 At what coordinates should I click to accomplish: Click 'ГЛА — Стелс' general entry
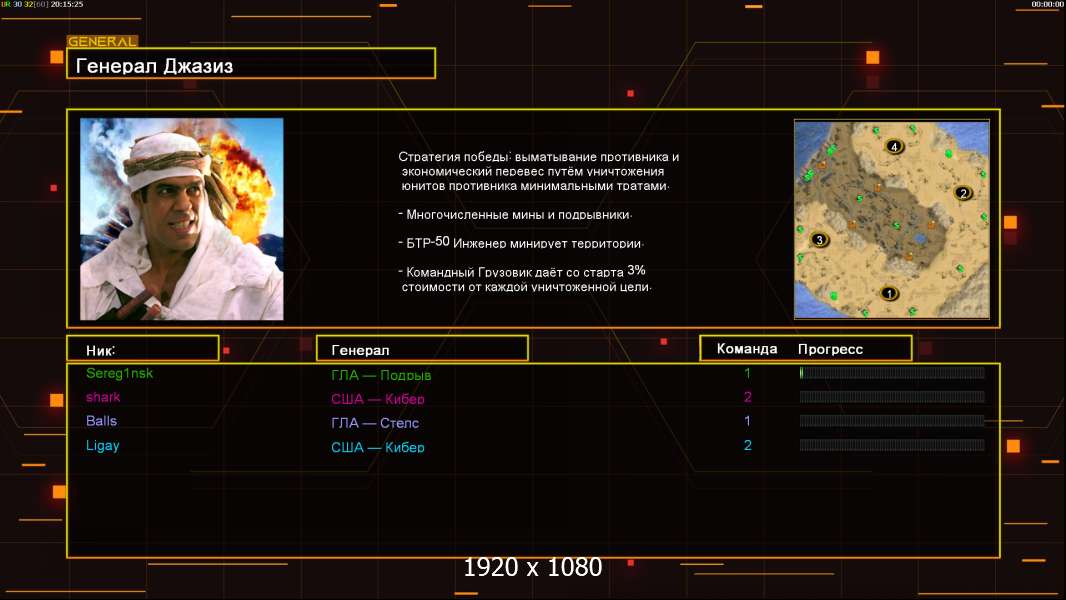click(x=375, y=423)
